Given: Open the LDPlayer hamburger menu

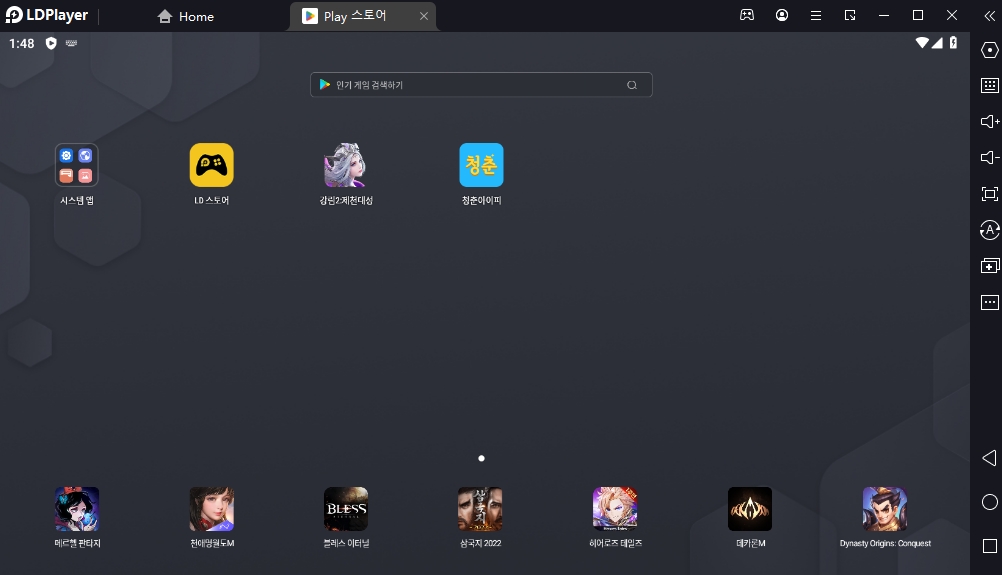Looking at the screenshot, I should pos(816,16).
